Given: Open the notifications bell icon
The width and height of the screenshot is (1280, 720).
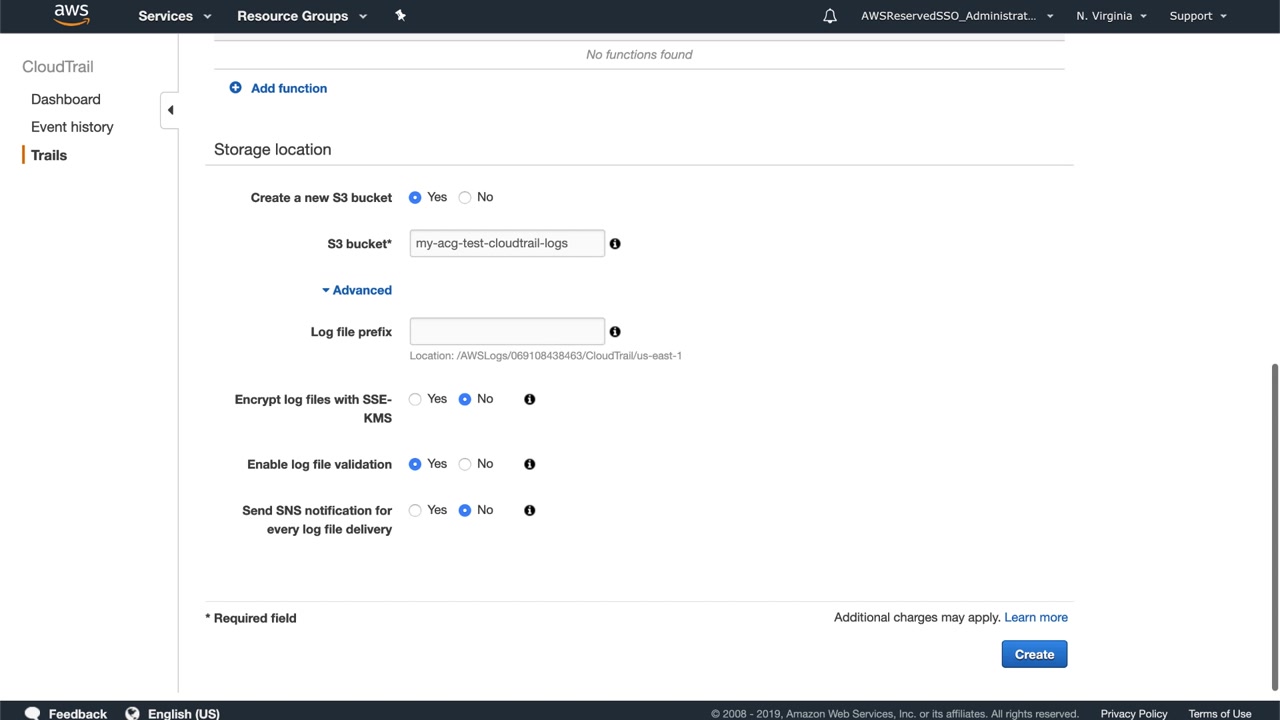Looking at the screenshot, I should click(x=830, y=16).
